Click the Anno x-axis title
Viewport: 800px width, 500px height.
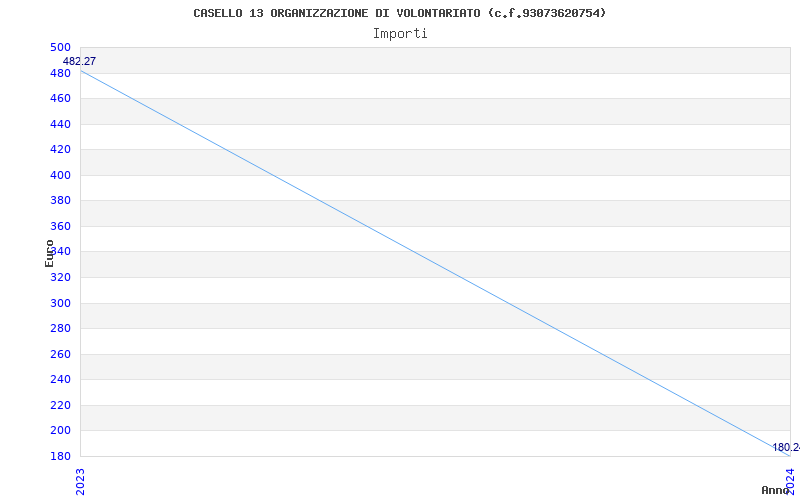pyautogui.click(x=775, y=490)
